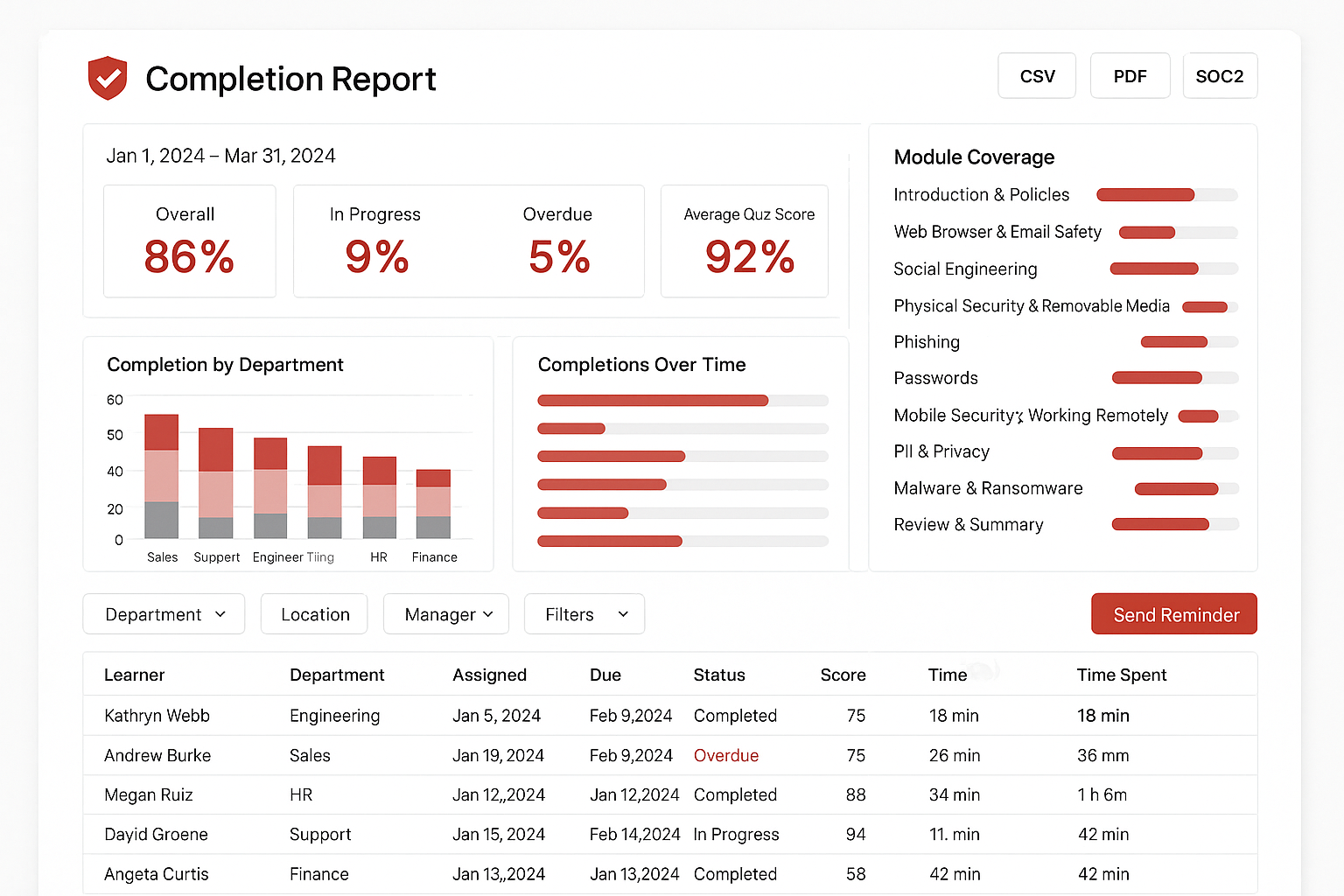1344x896 pixels.
Task: Click the red shield logo icon
Action: tap(108, 78)
